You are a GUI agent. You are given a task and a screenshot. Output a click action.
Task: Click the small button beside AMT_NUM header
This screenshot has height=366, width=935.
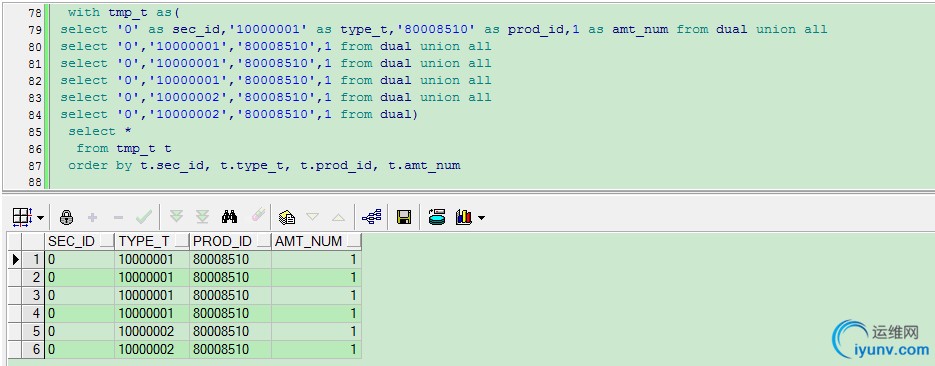pos(354,241)
